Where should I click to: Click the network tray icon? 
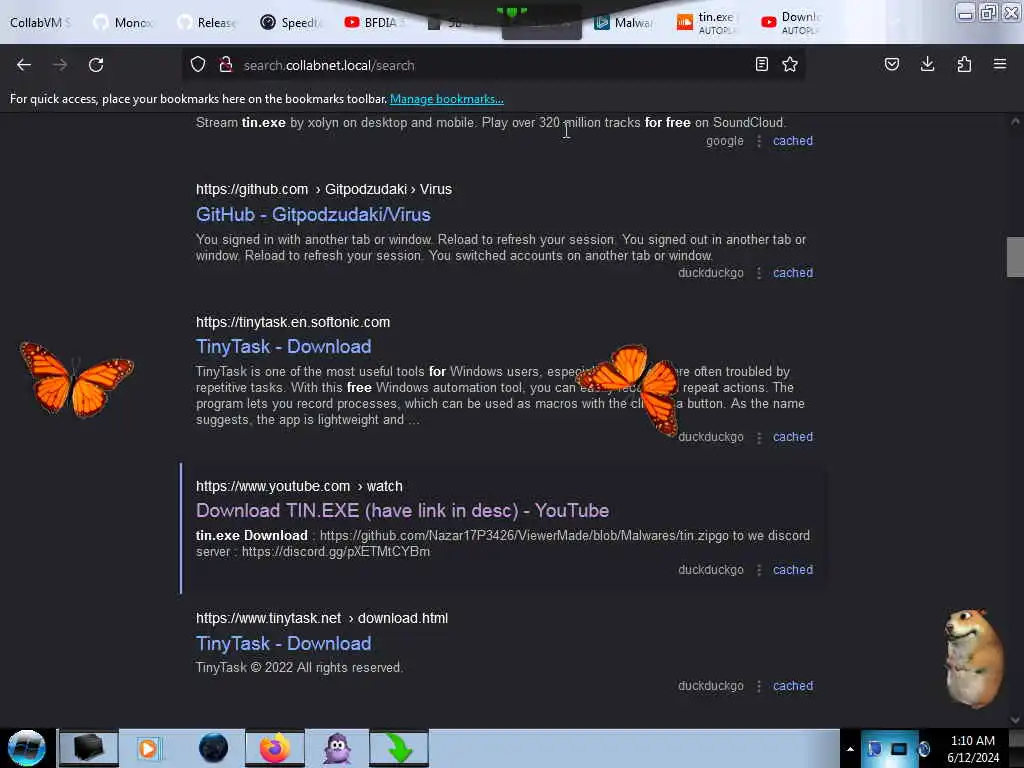899,749
